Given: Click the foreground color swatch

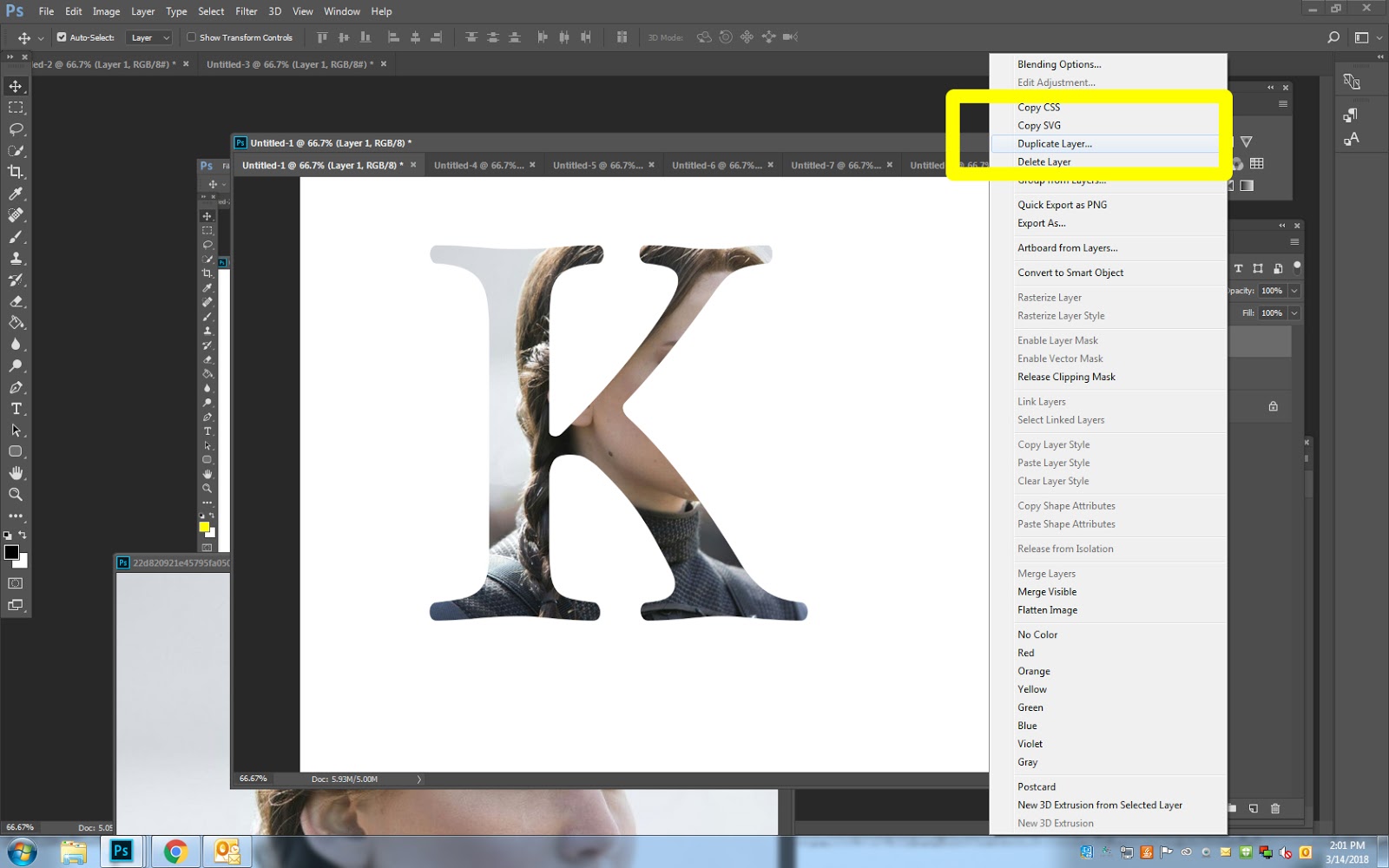Looking at the screenshot, I should pyautogui.click(x=11, y=553).
